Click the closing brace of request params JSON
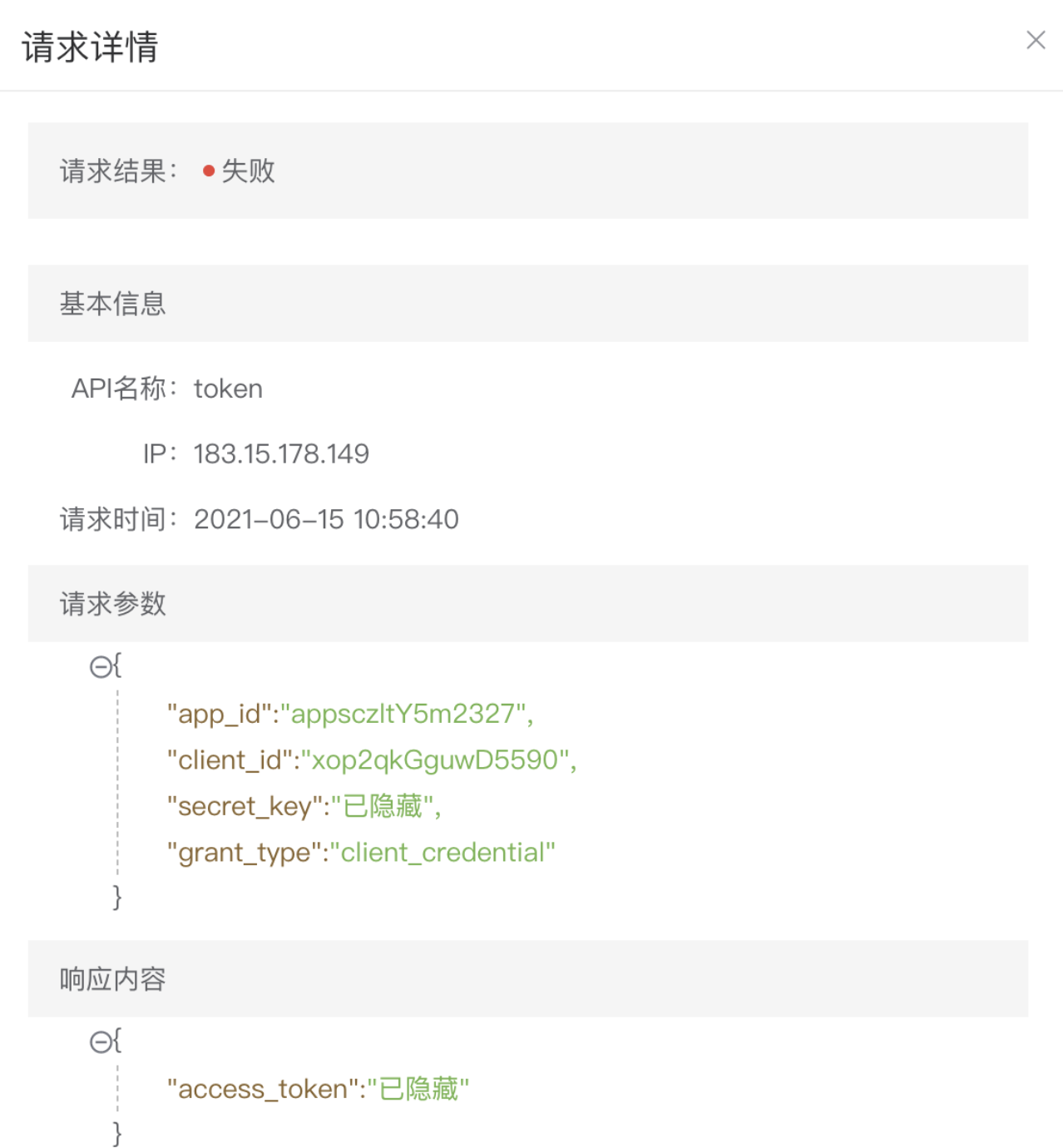 117,898
